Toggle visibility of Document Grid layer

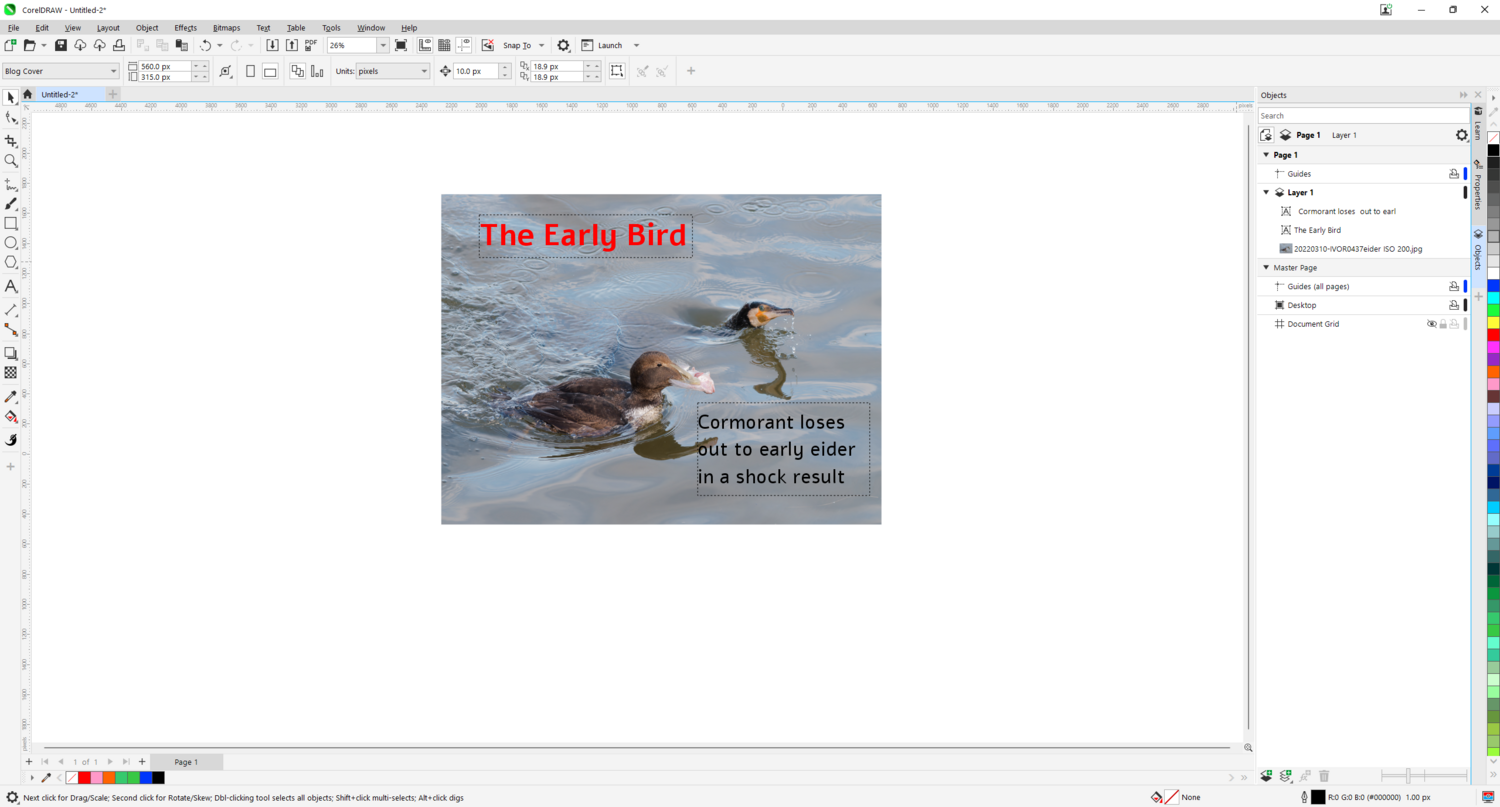point(1431,324)
